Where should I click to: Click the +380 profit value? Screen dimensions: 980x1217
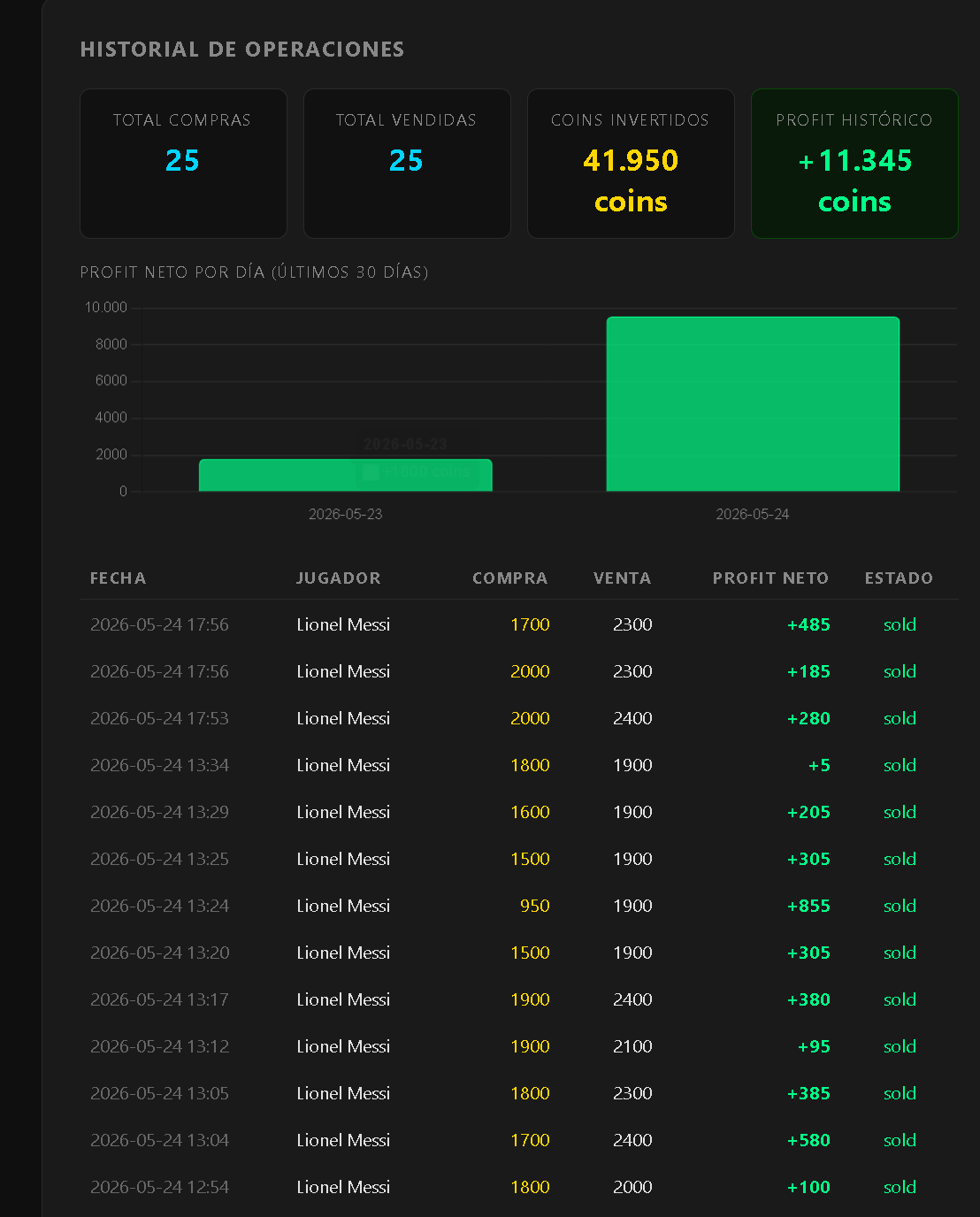[x=808, y=999]
